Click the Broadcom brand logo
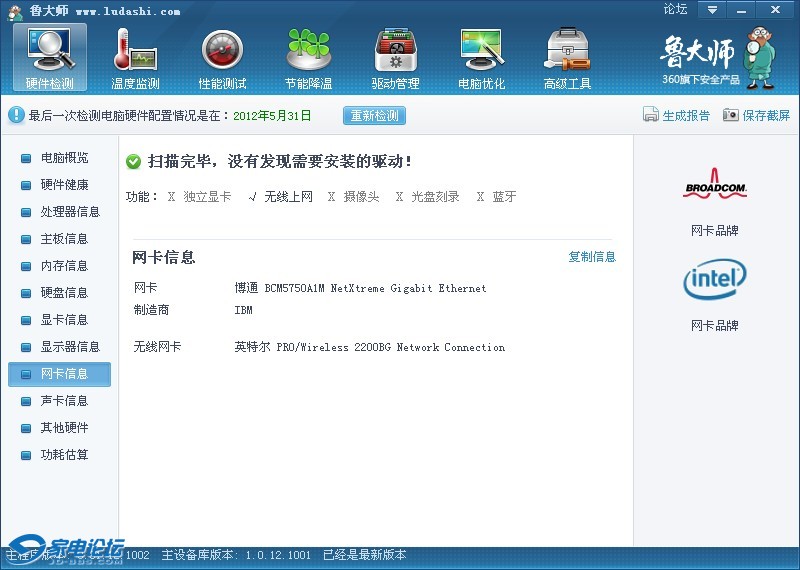The width and height of the screenshot is (800, 570). 715,188
